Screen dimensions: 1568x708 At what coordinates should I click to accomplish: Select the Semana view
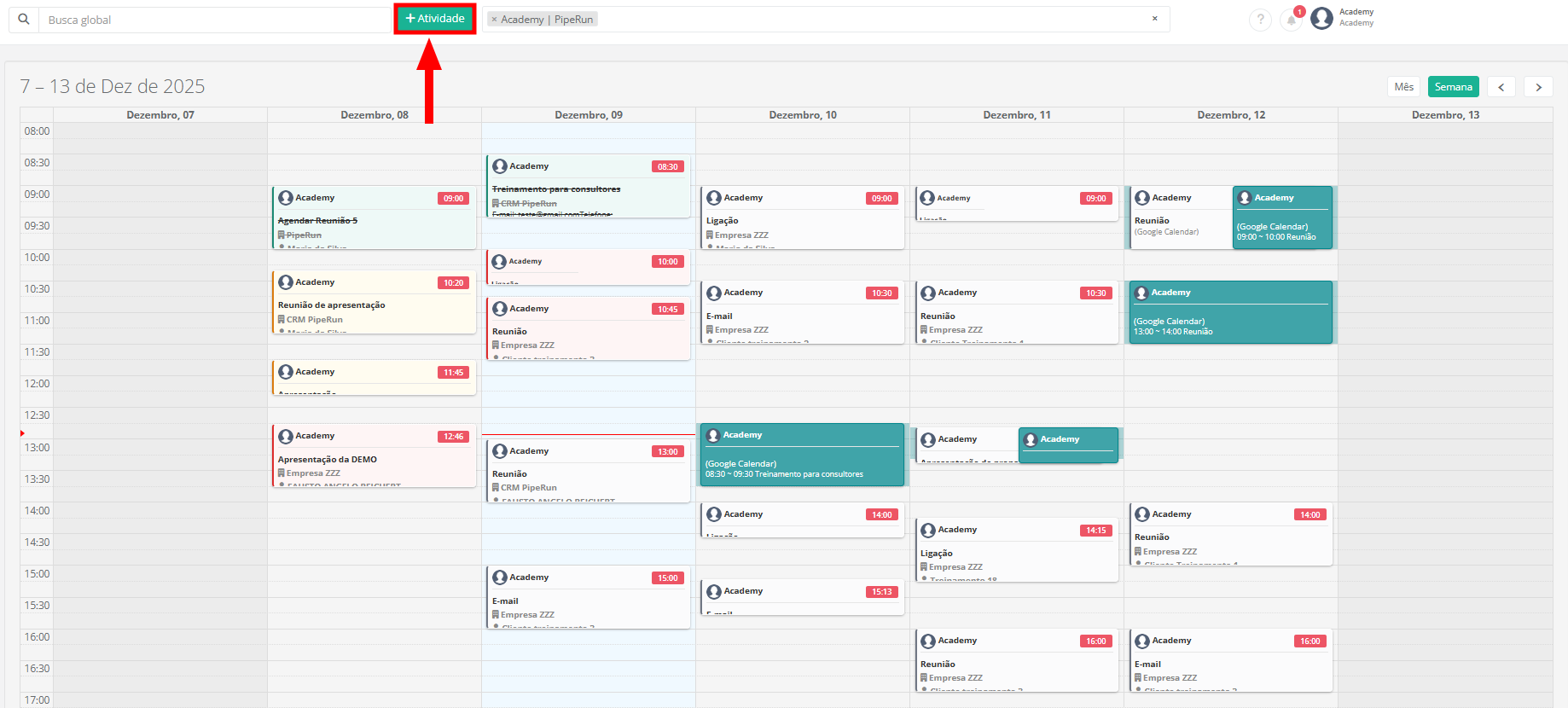[1453, 87]
